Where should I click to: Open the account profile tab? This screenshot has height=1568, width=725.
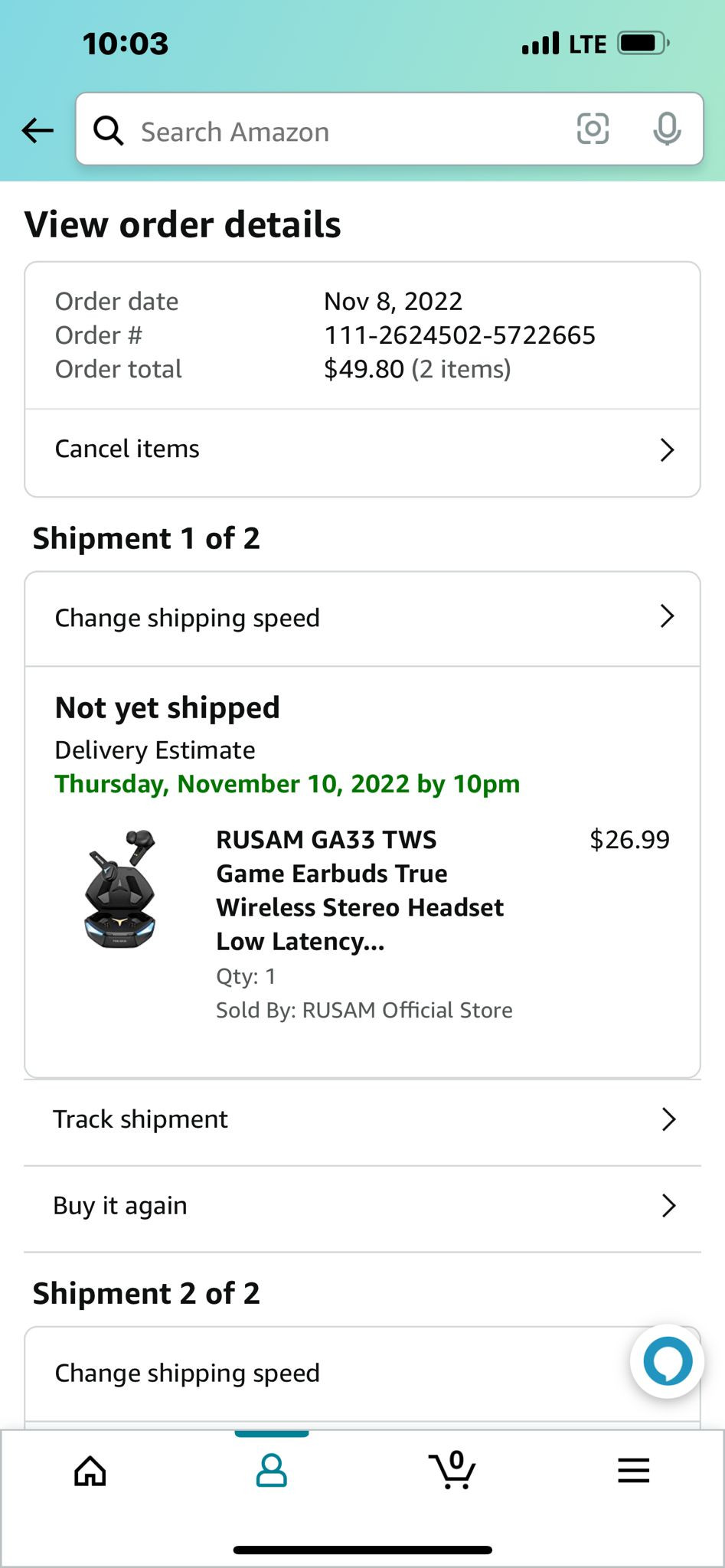pos(271,1470)
